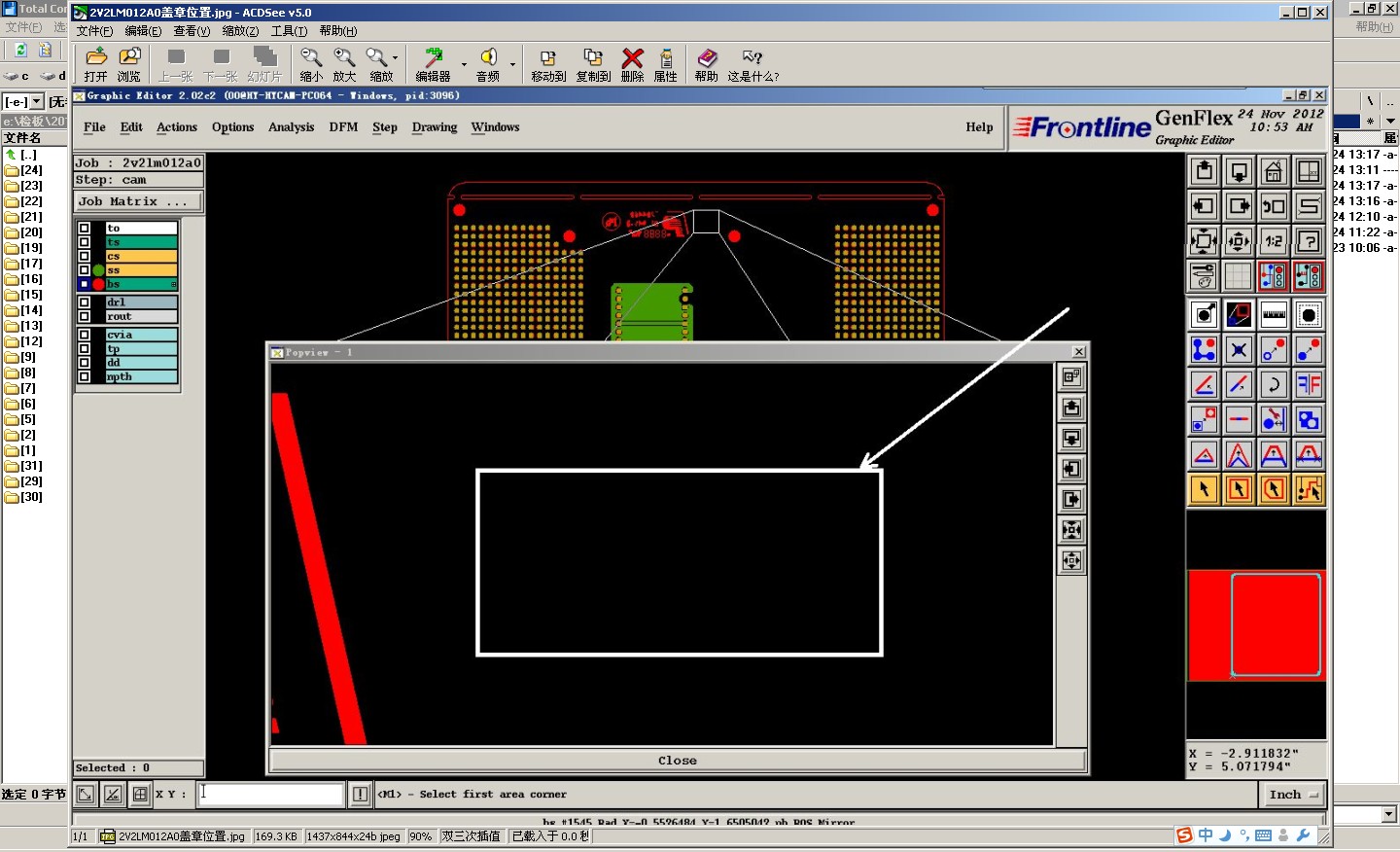The image size is (1400, 852).
Task: Click the Job Matrix ... button
Action: point(139,201)
